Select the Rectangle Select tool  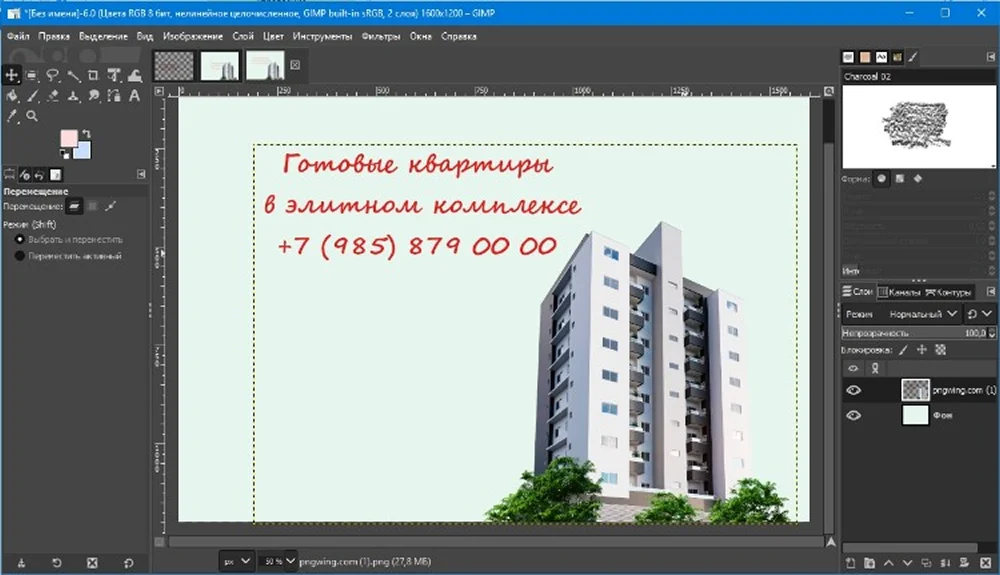pos(32,76)
